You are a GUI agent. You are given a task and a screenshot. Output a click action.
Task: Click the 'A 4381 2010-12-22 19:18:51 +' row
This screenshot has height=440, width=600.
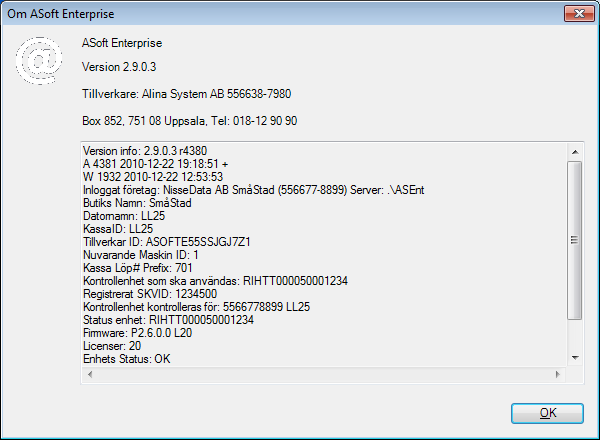pyautogui.click(x=155, y=164)
